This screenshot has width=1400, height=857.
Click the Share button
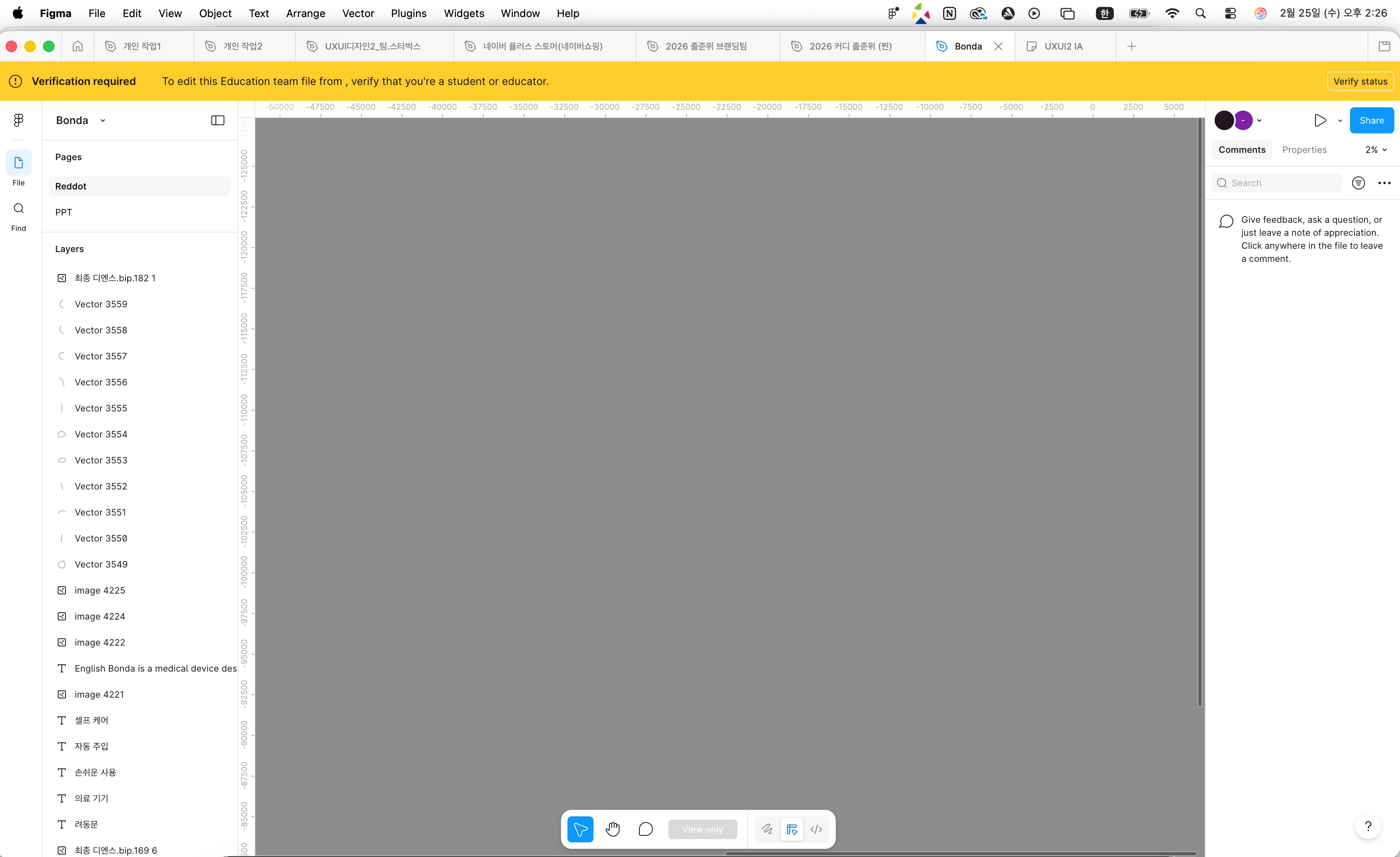[x=1371, y=120]
